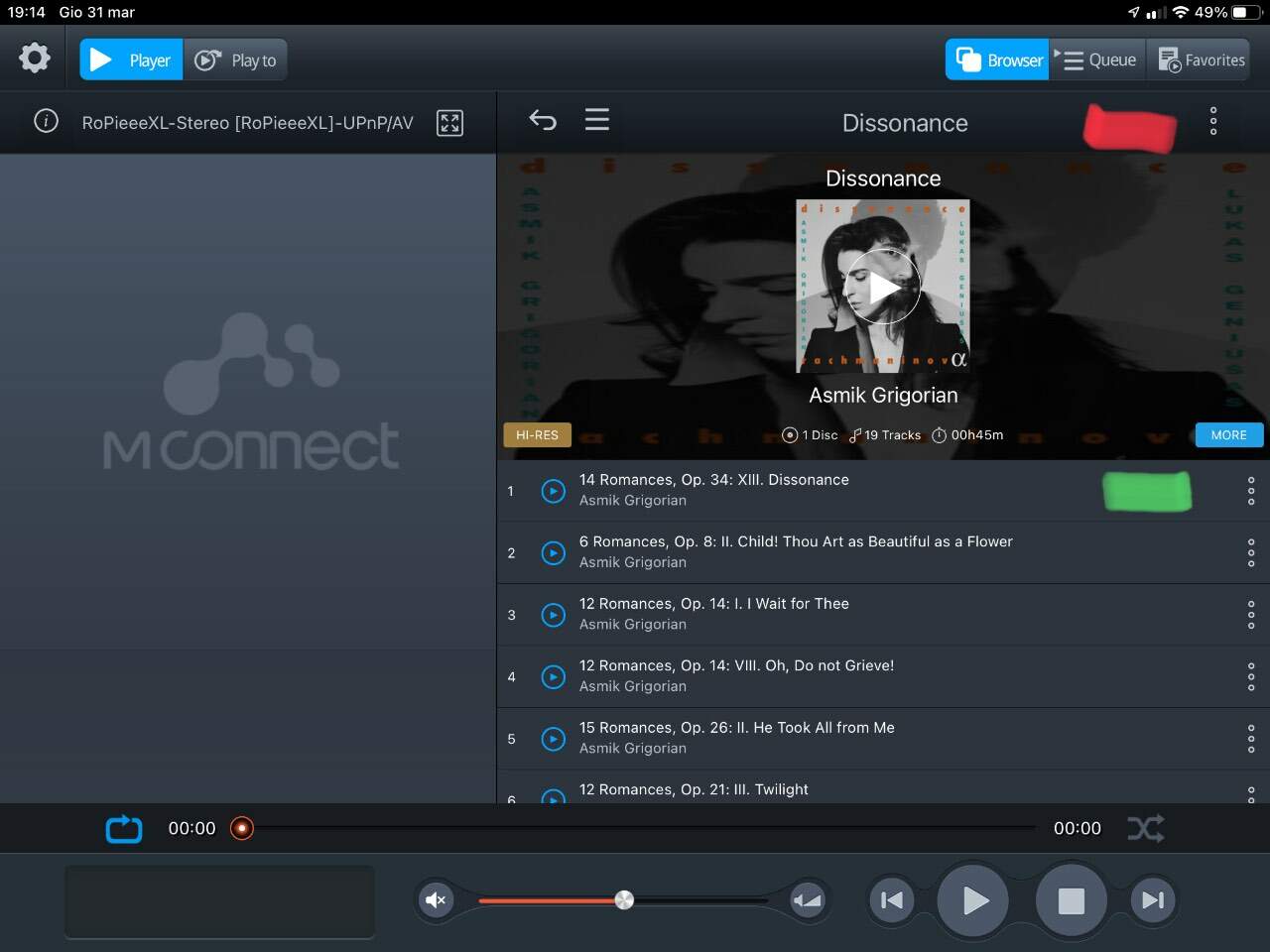Select track 6 Romances, Op. 8: II. Child! Thou Art

point(796,541)
